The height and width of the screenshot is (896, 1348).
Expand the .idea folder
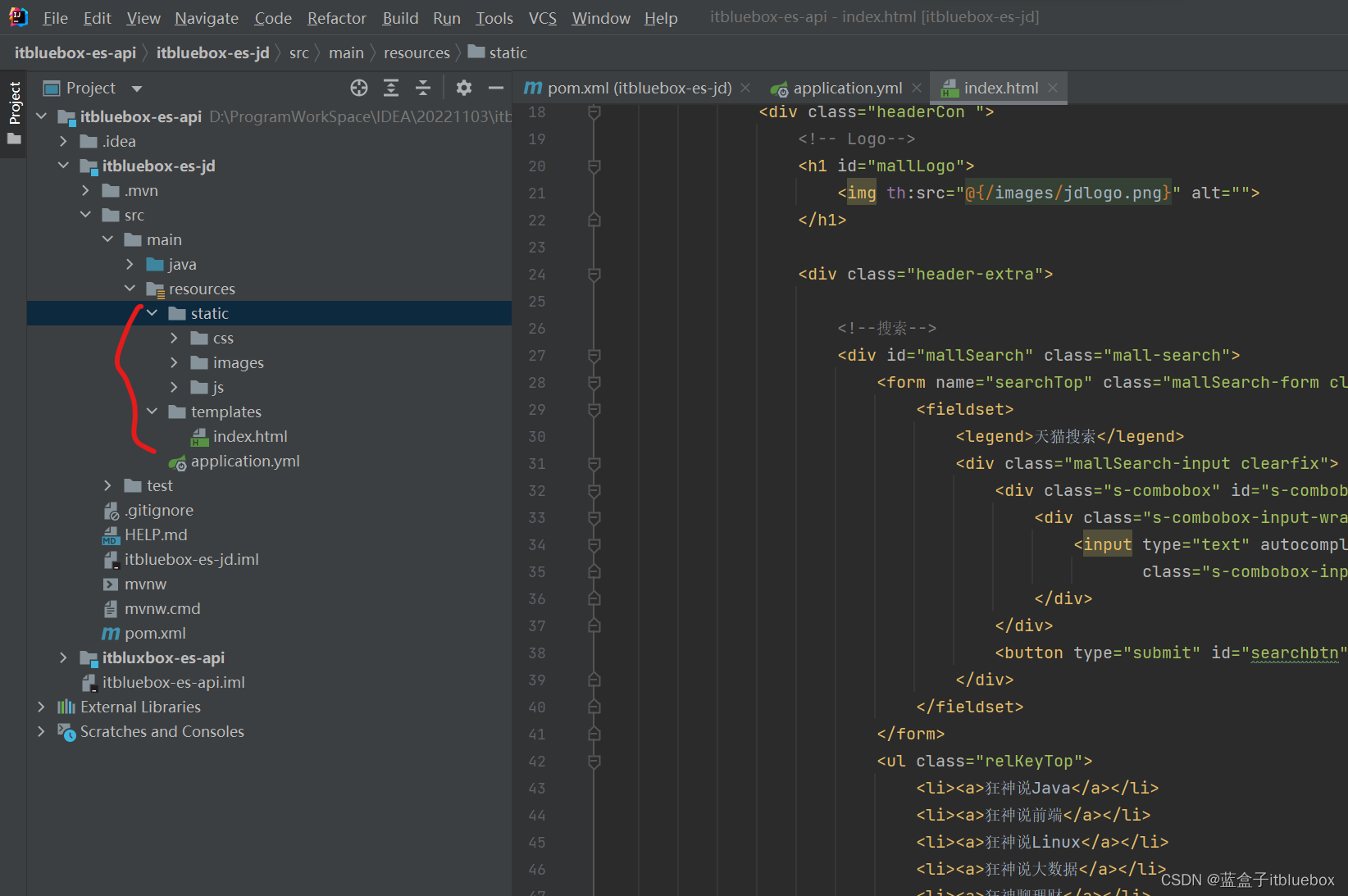(63, 141)
